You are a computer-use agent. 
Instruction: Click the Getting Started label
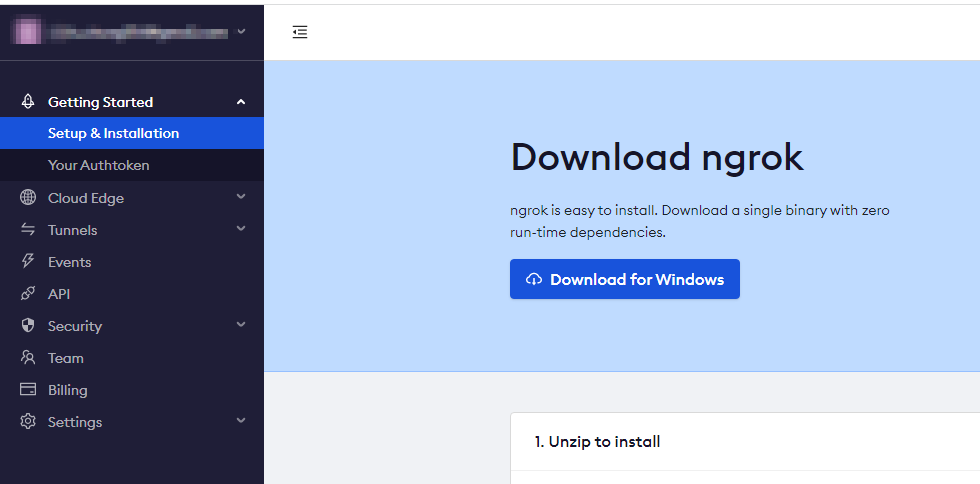tap(101, 102)
